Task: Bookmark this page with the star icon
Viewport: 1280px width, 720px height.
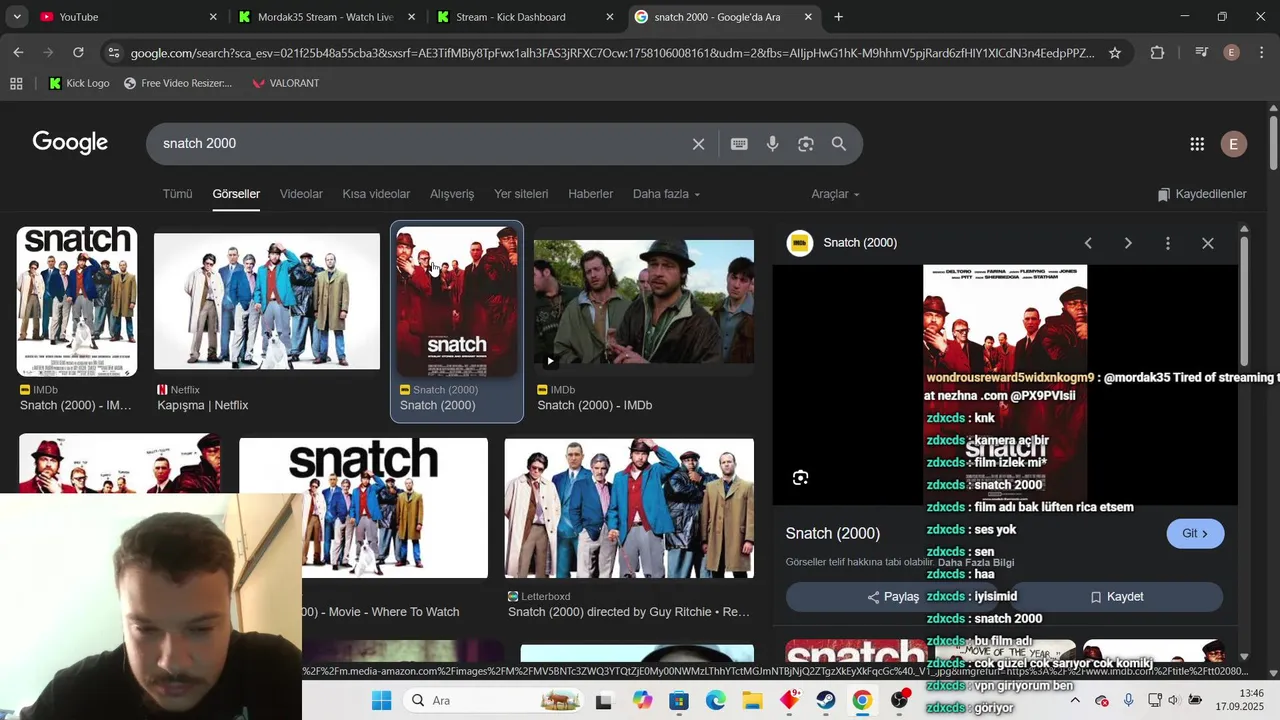Action: [x=1115, y=53]
